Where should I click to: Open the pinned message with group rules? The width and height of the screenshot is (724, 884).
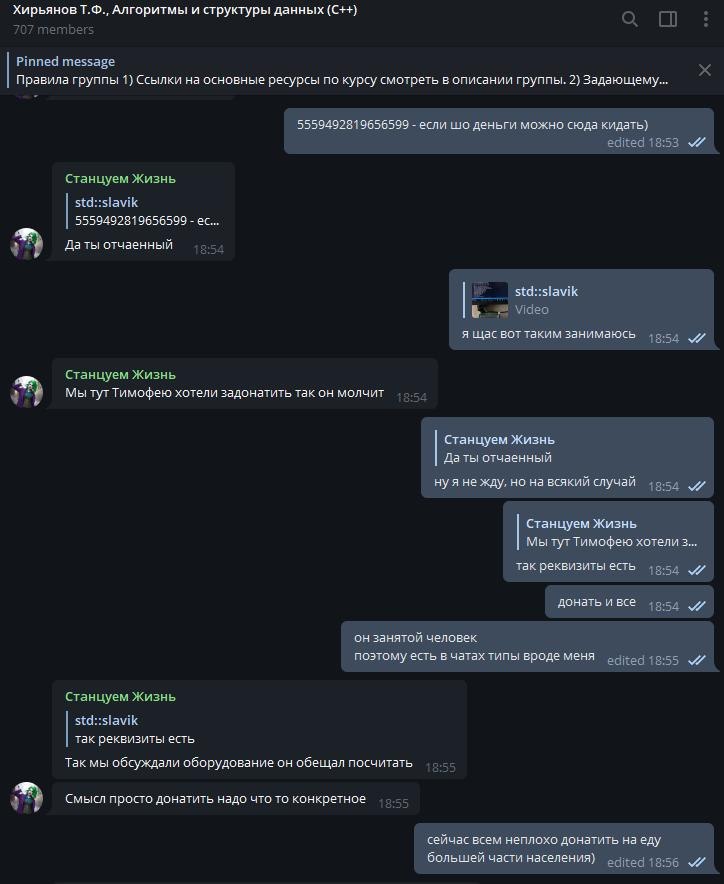pos(342,70)
